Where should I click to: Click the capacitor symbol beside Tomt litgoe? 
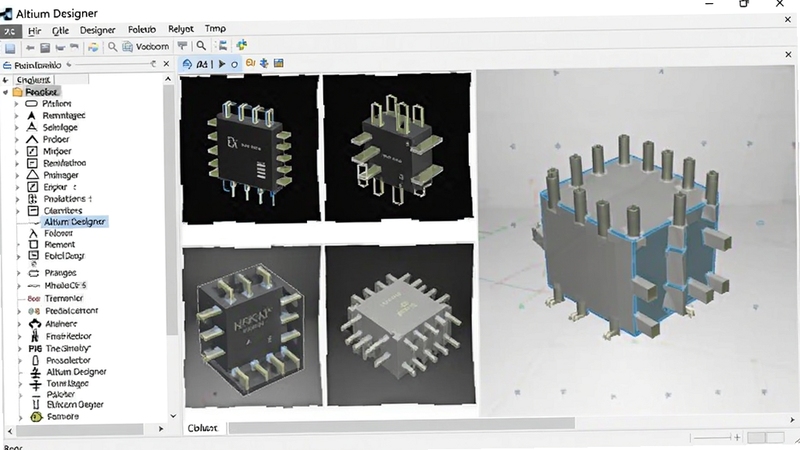pyautogui.click(x=35, y=383)
